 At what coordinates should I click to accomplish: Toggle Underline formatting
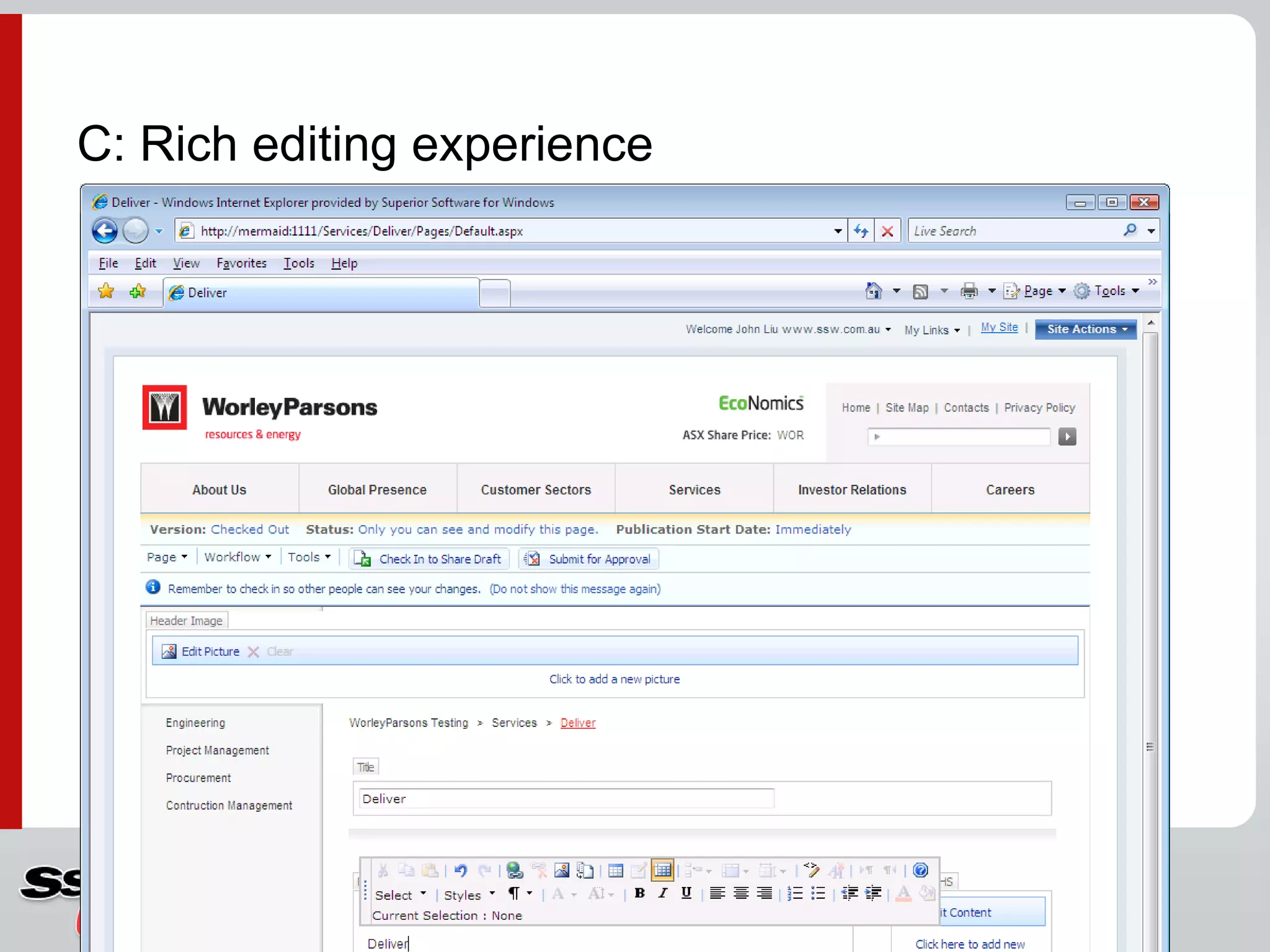686,893
